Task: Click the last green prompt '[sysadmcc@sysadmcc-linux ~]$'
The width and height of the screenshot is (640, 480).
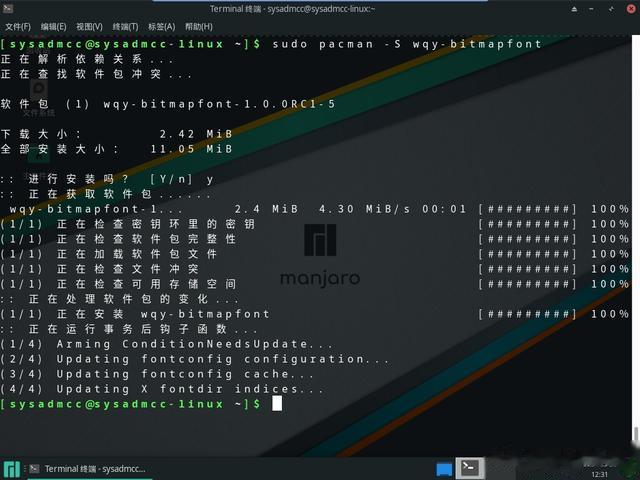Action: pyautogui.click(x=130, y=404)
